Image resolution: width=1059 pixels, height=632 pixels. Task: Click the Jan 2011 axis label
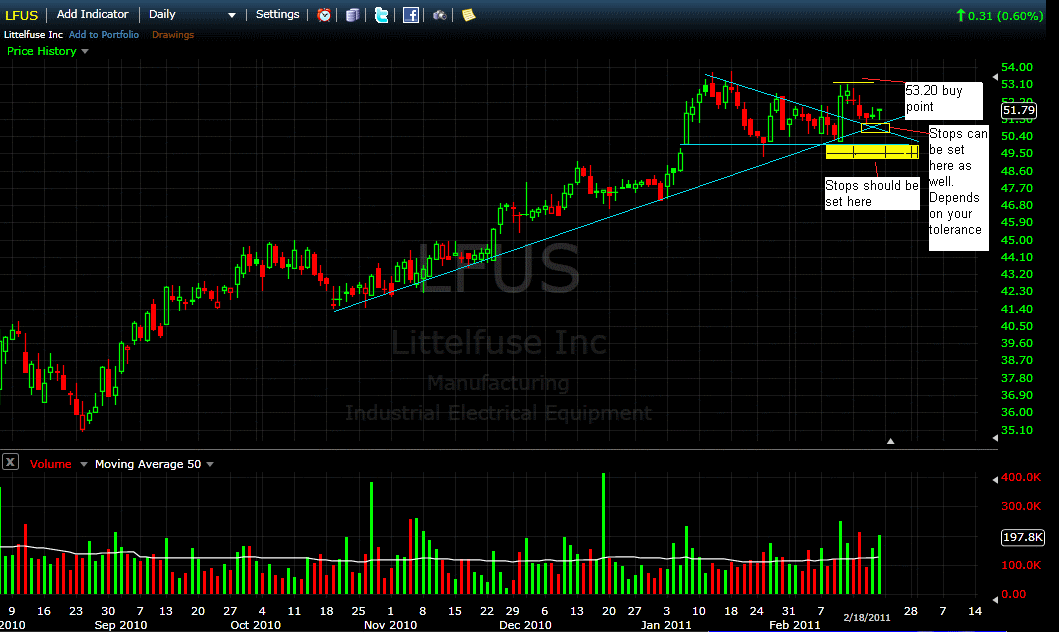[666, 625]
